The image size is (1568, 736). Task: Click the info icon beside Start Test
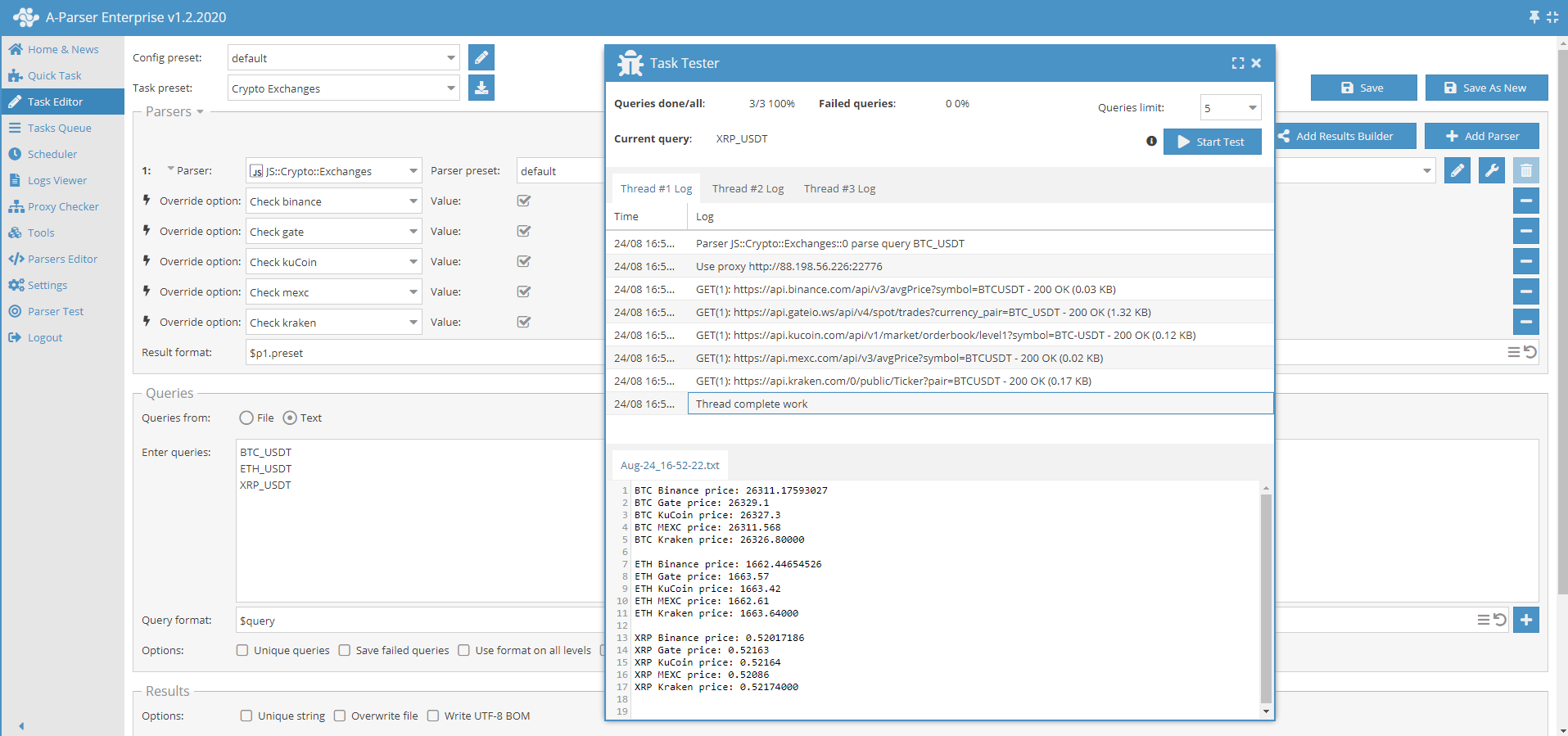pyautogui.click(x=1151, y=141)
